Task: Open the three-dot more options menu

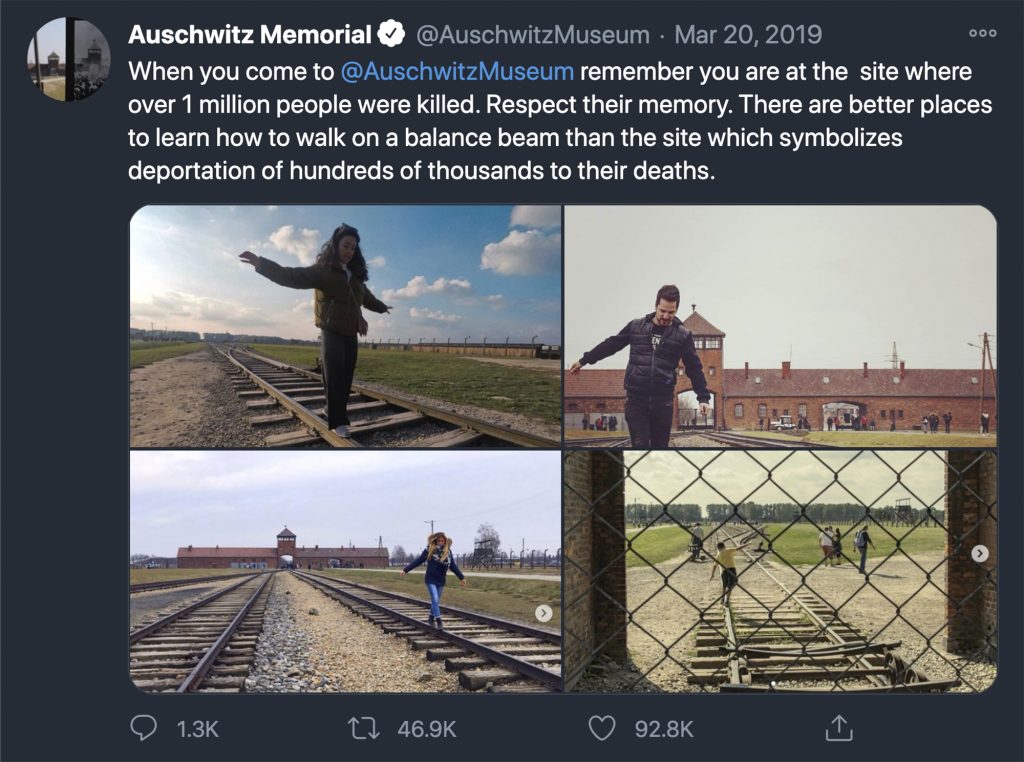Action: coord(982,33)
